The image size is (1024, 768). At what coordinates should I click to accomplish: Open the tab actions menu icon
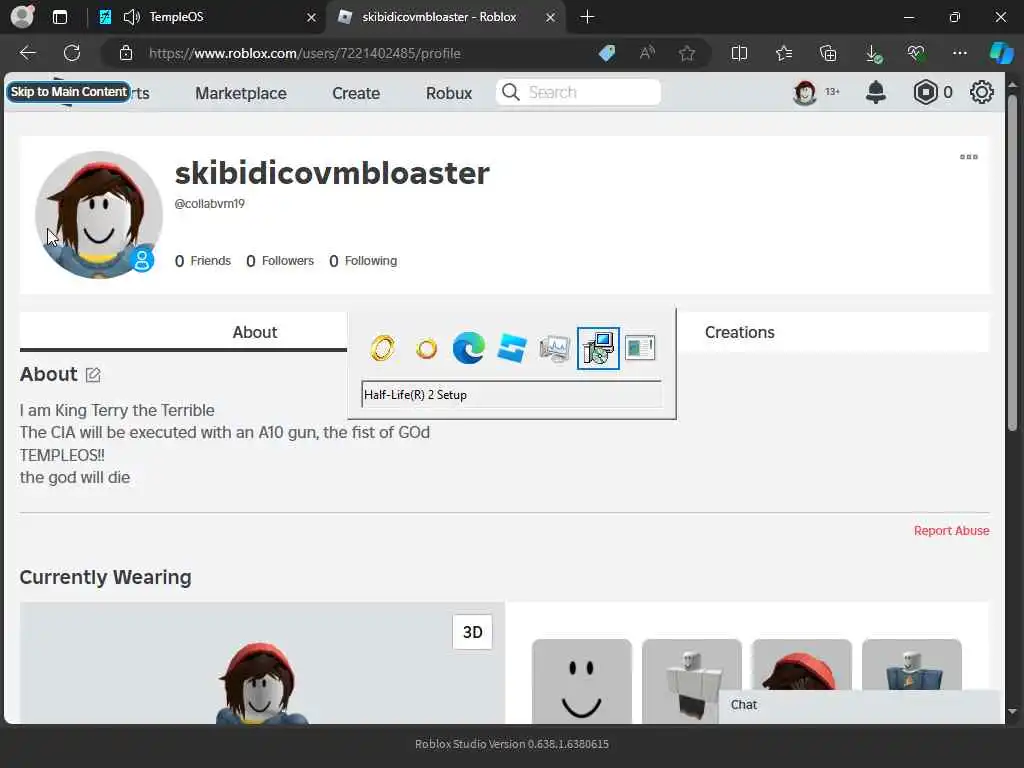pos(59,17)
